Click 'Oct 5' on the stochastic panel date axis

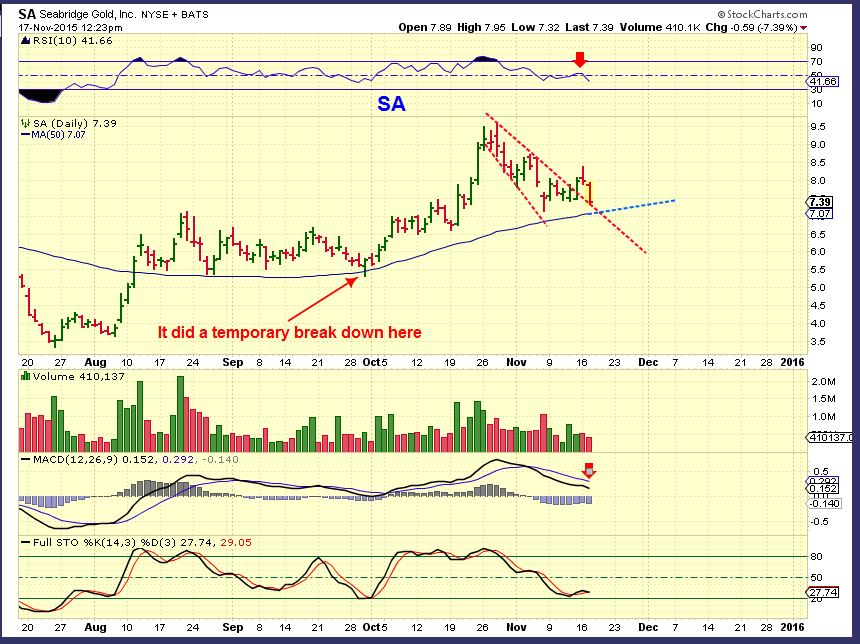[x=375, y=627]
